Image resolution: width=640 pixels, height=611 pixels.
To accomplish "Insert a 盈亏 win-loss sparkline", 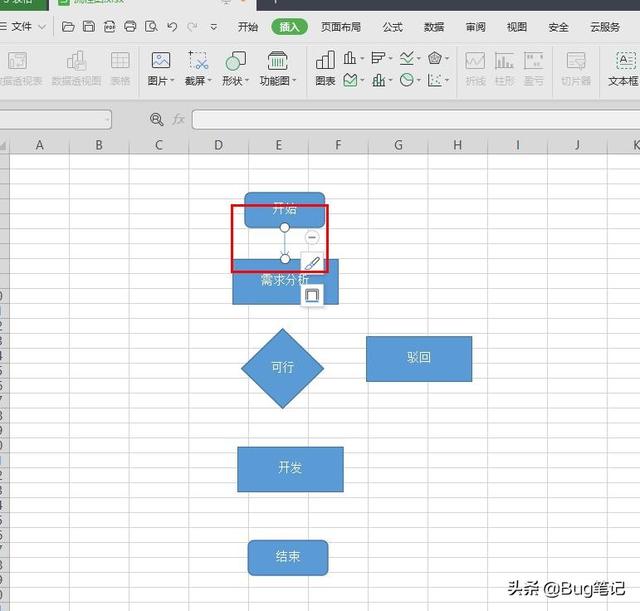I will 533,69.
